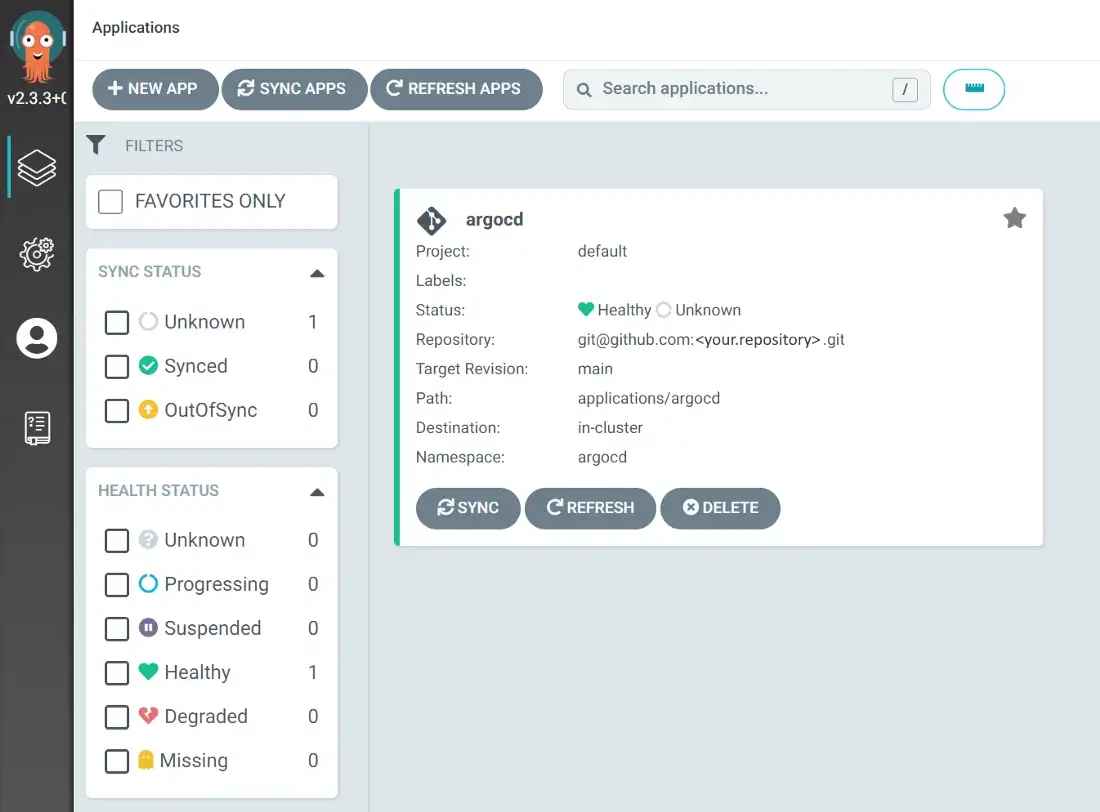The width and height of the screenshot is (1100, 812).
Task: Check the Progressing filter checkbox
Action: pos(116,585)
